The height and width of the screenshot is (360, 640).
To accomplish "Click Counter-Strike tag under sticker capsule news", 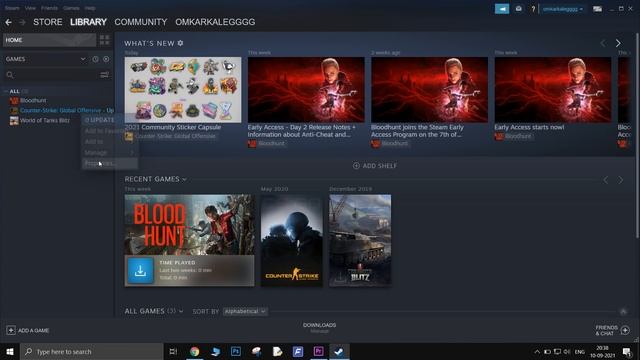I will (x=170, y=136).
